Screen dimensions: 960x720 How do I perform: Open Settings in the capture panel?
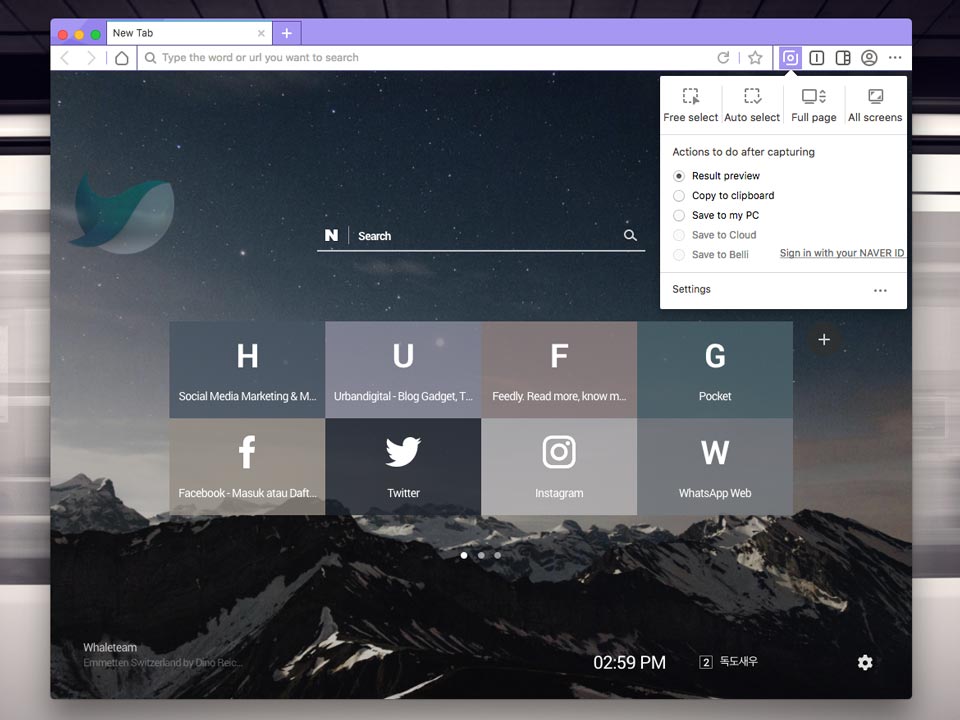pos(691,290)
